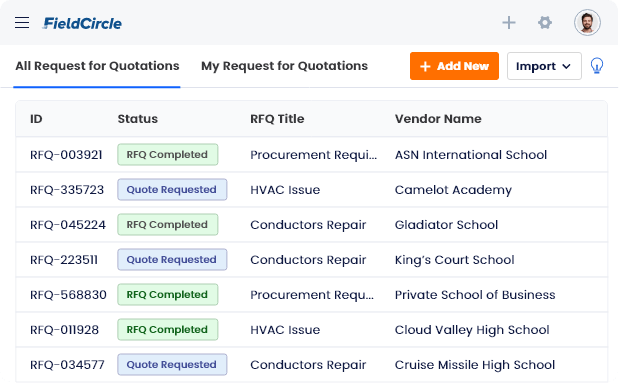The image size is (619, 383).
Task: Click vendor Gladiator School
Action: (x=446, y=225)
